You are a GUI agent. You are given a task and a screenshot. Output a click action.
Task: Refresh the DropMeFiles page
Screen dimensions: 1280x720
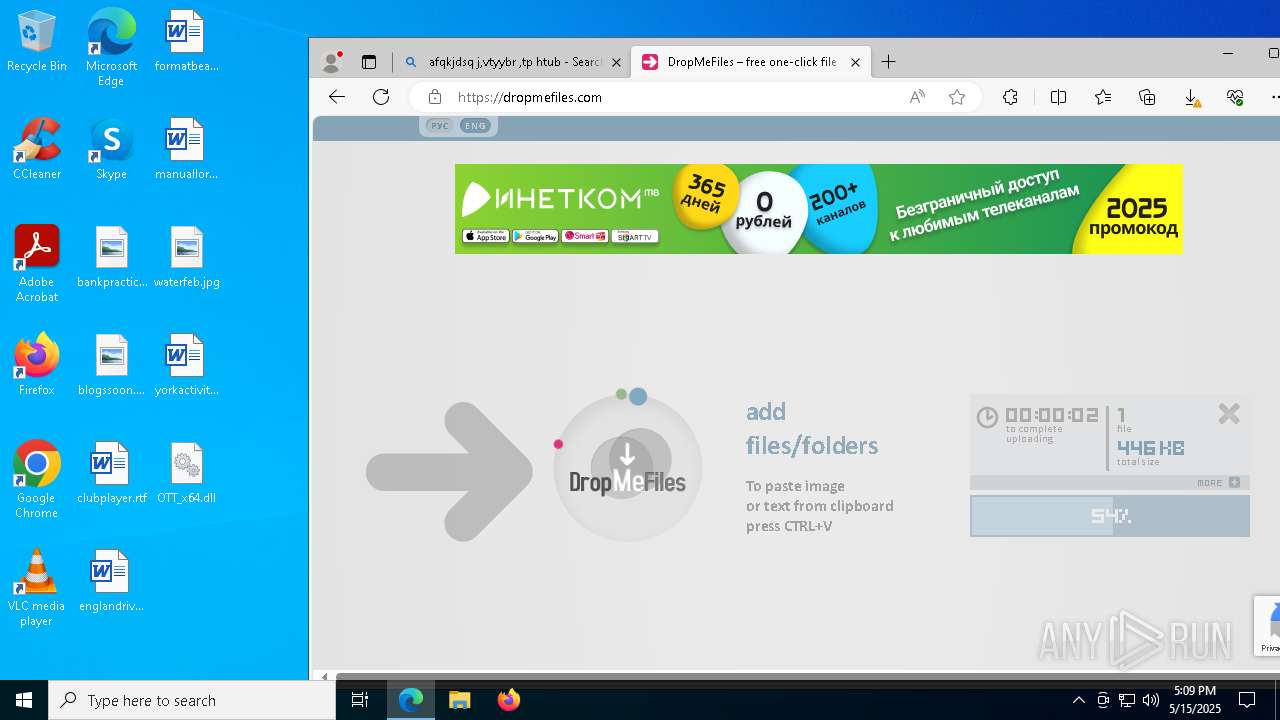(x=381, y=97)
